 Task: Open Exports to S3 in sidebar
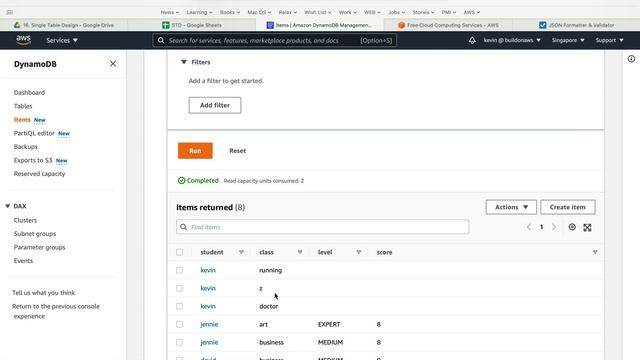point(33,160)
